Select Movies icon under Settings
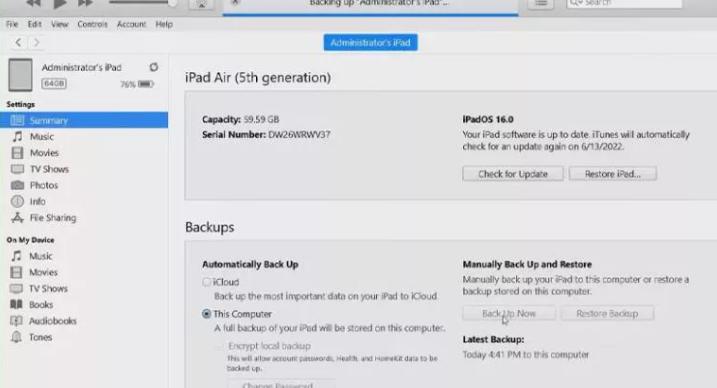This screenshot has height=388, width=717. coord(17,153)
